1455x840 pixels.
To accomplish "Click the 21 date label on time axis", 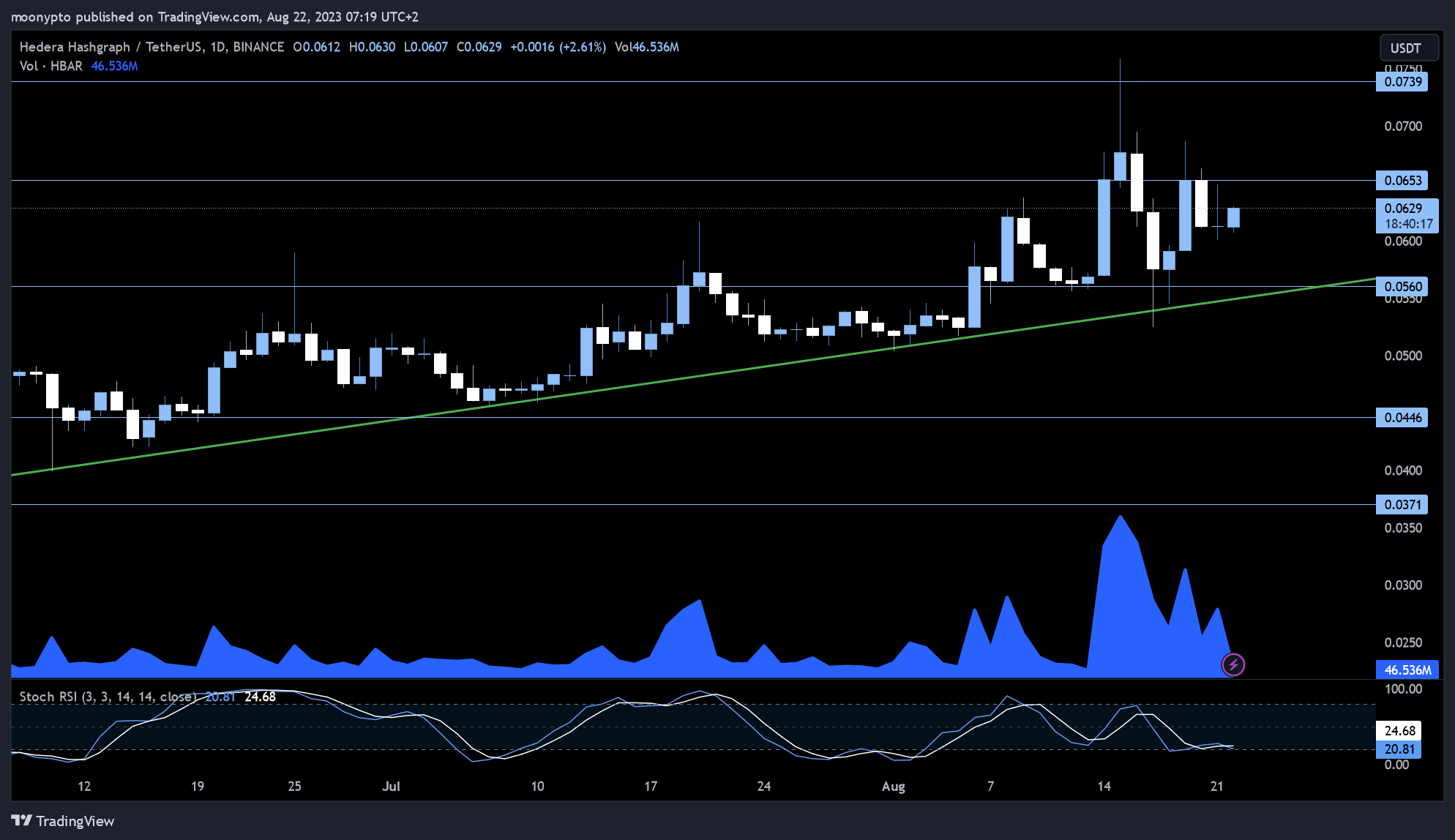I will click(1216, 786).
